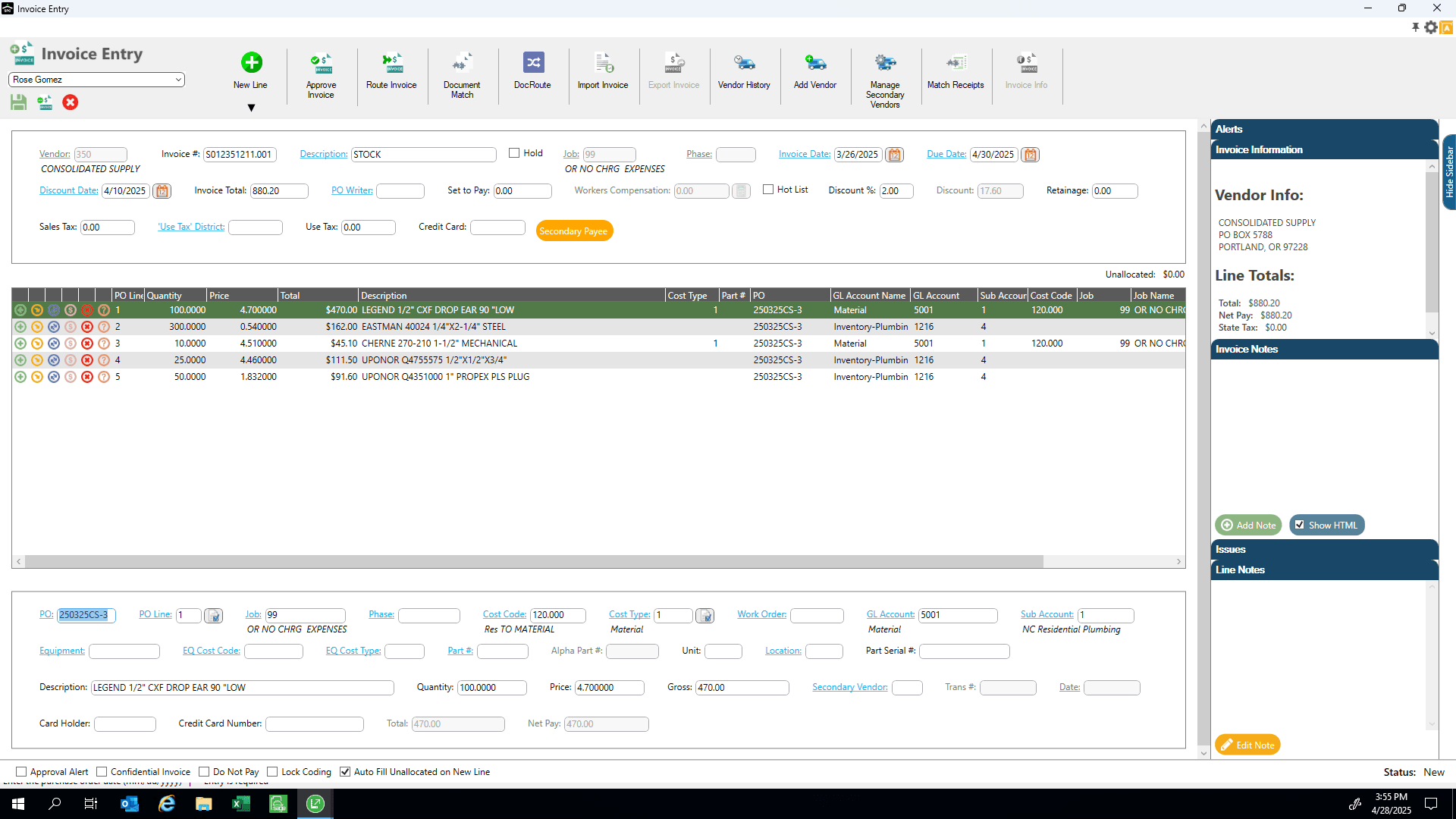Expand the Issues section
The height and width of the screenshot is (819, 1456).
click(1324, 550)
